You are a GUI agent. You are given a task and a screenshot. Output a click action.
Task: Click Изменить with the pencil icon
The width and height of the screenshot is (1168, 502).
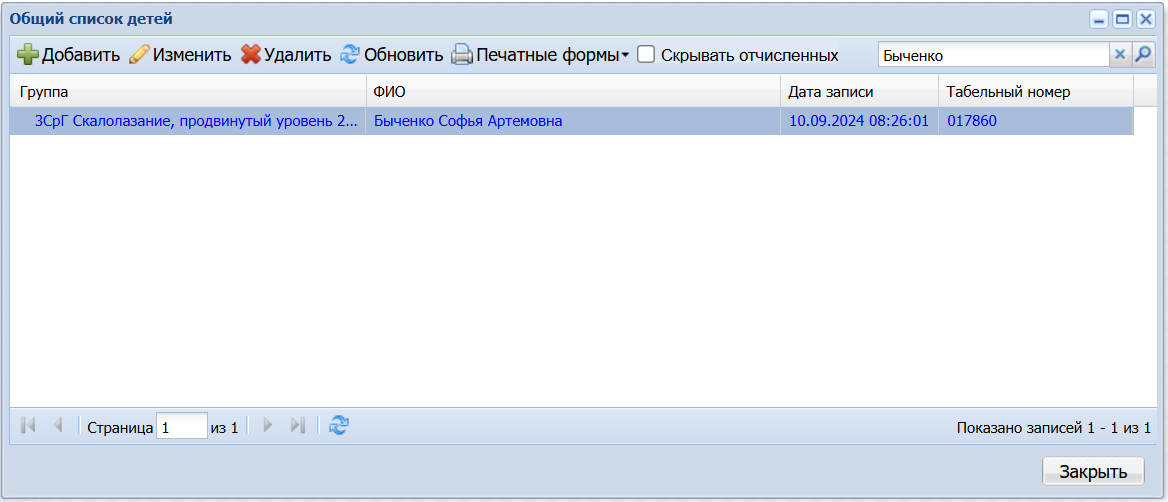[180, 55]
